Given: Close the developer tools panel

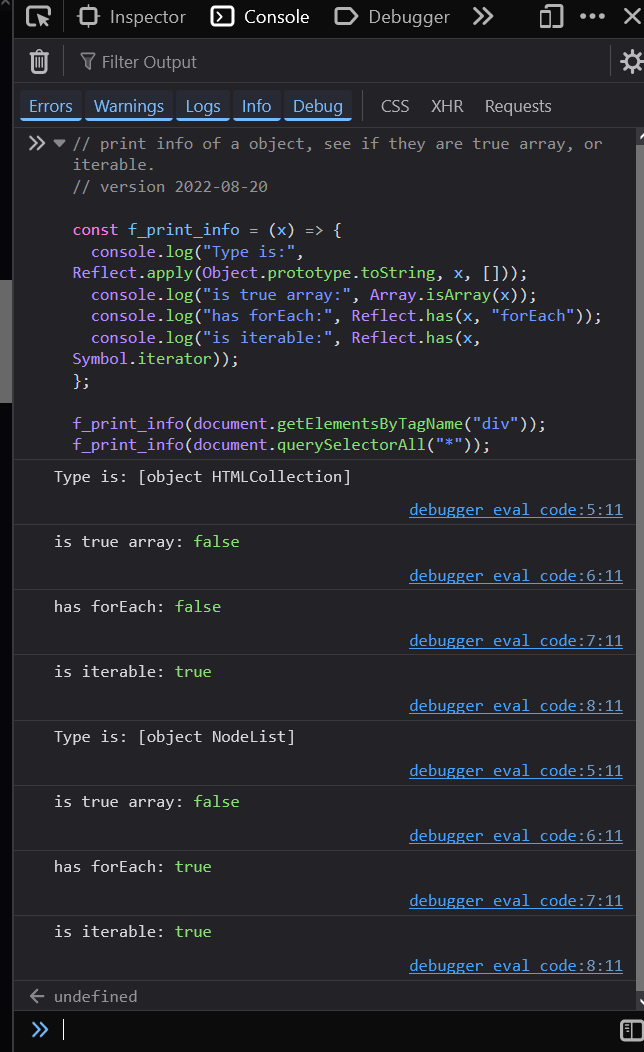Looking at the screenshot, I should (632, 16).
